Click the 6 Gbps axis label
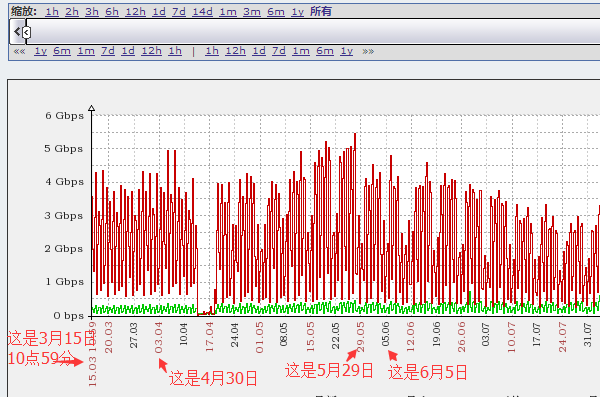 64,116
